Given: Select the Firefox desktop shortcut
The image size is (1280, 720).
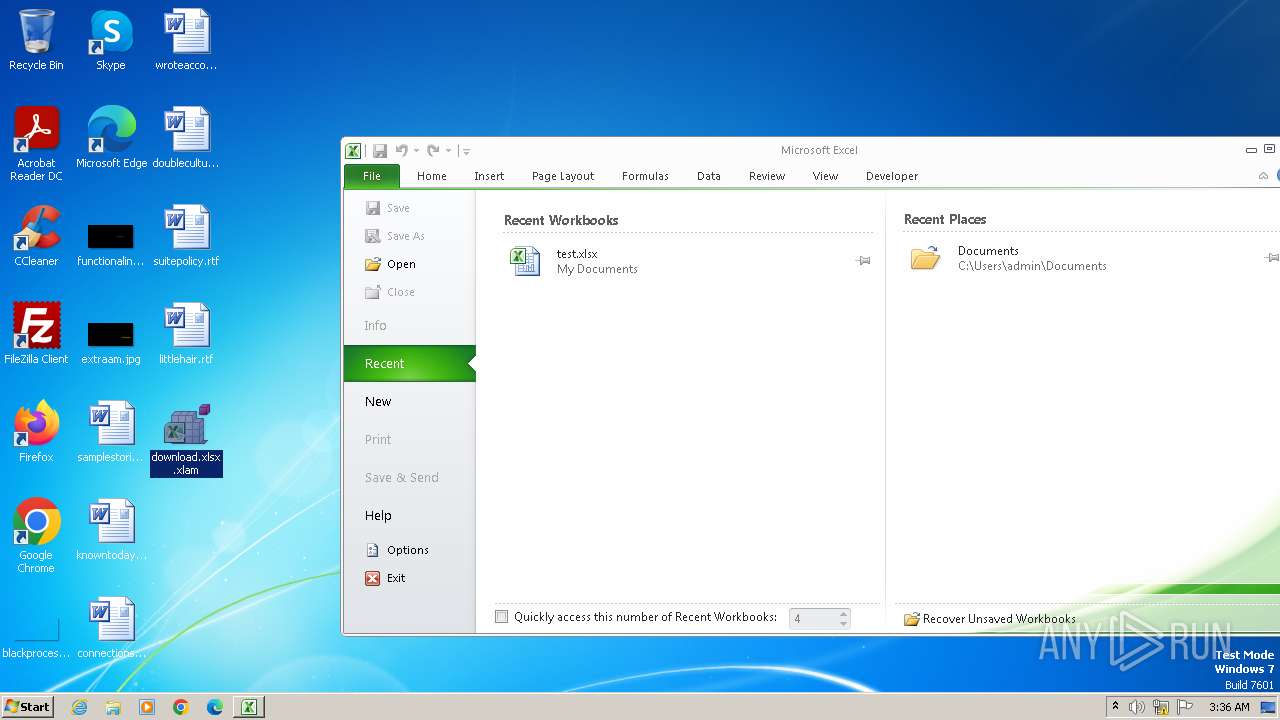Looking at the screenshot, I should point(36,433).
